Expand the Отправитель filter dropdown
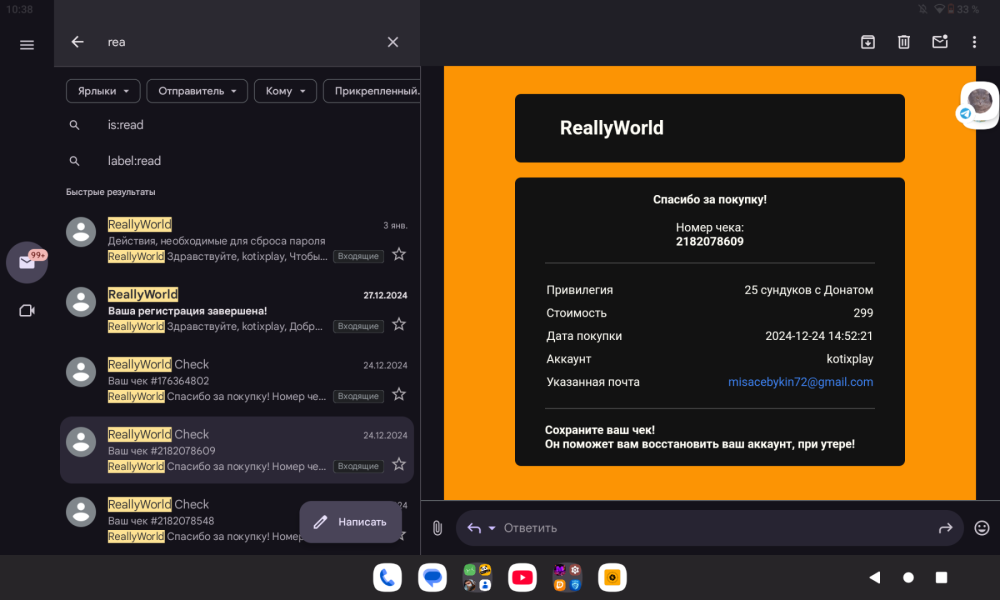This screenshot has height=600, width=1000. pos(197,91)
